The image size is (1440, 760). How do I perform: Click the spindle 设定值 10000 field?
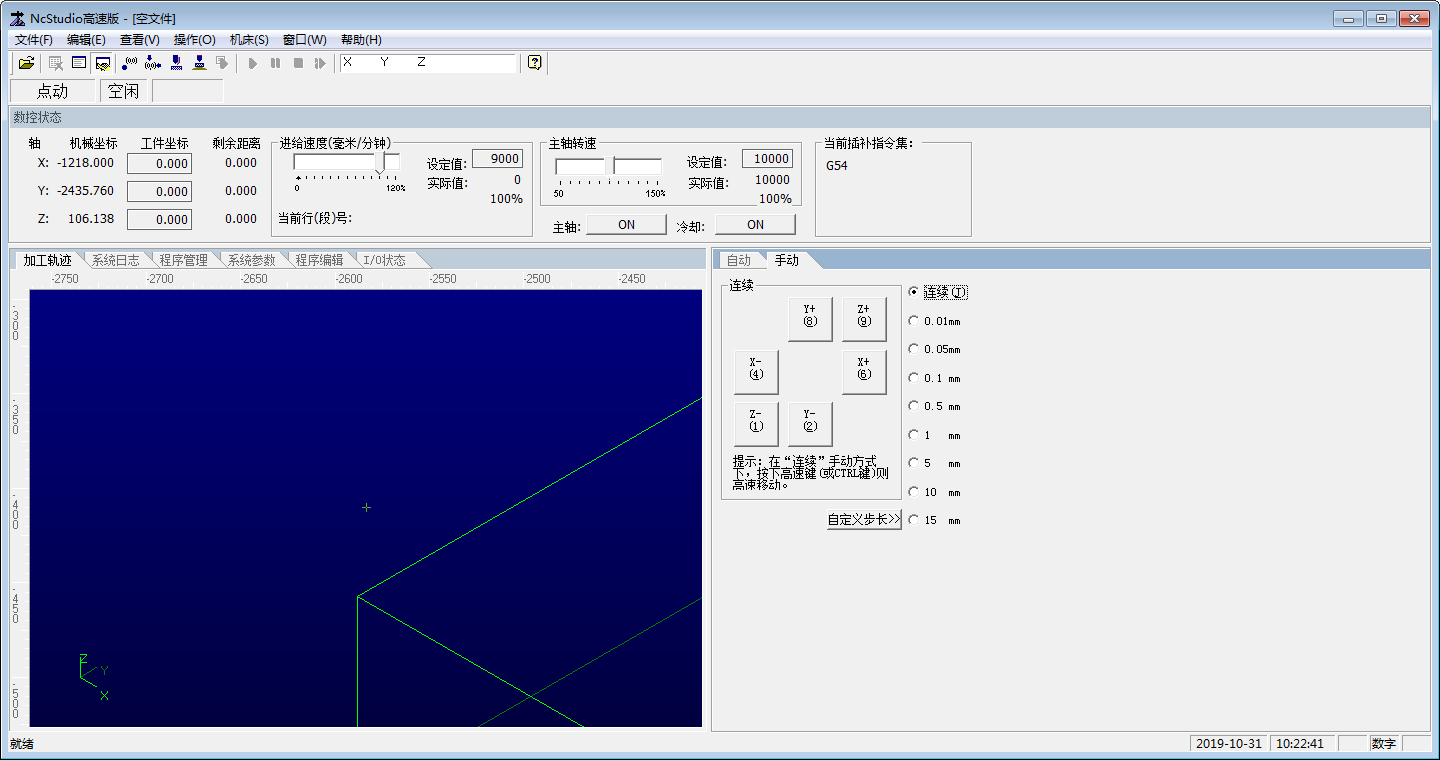click(768, 159)
